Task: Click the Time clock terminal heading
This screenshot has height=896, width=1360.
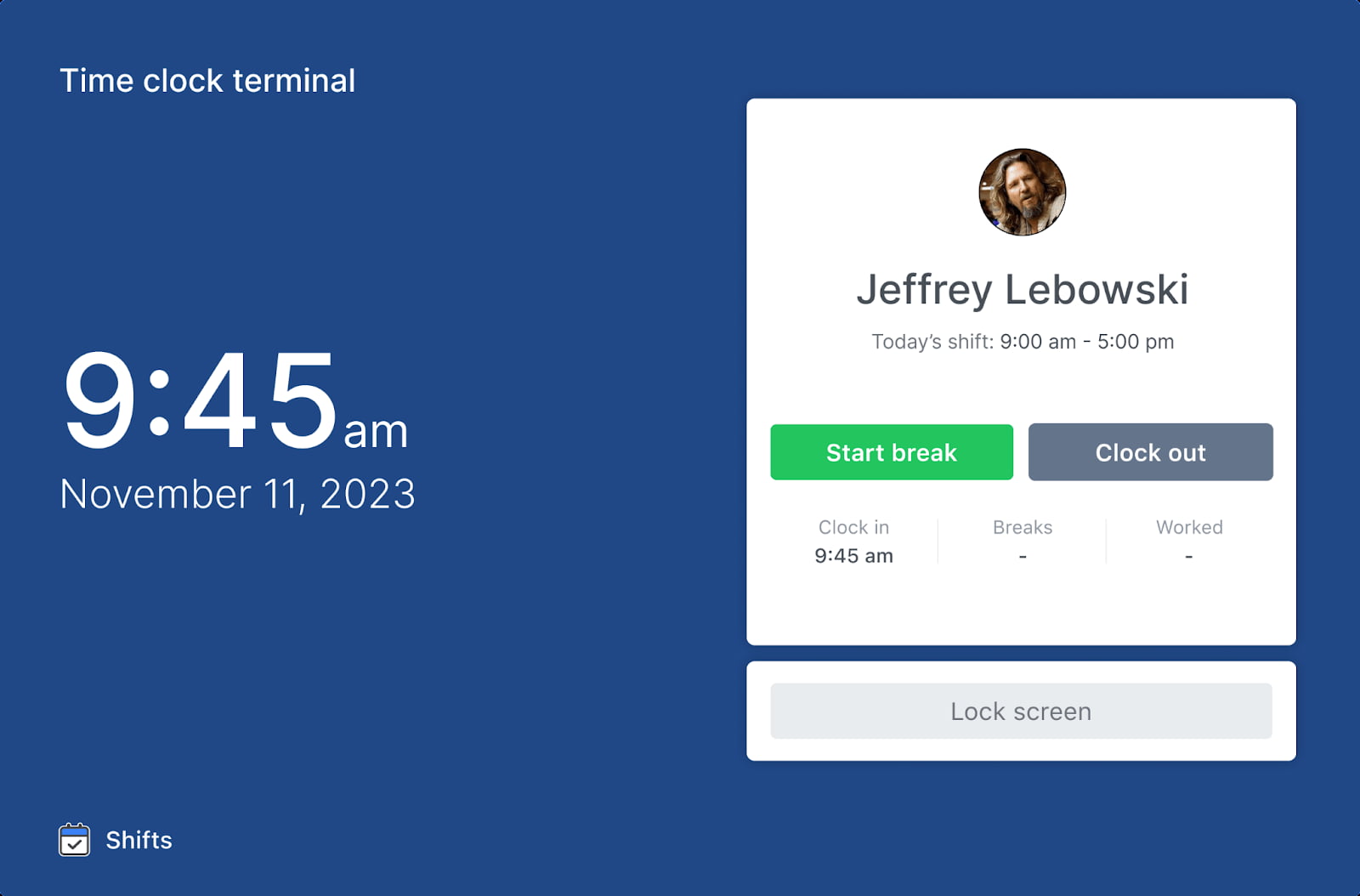Action: click(207, 80)
